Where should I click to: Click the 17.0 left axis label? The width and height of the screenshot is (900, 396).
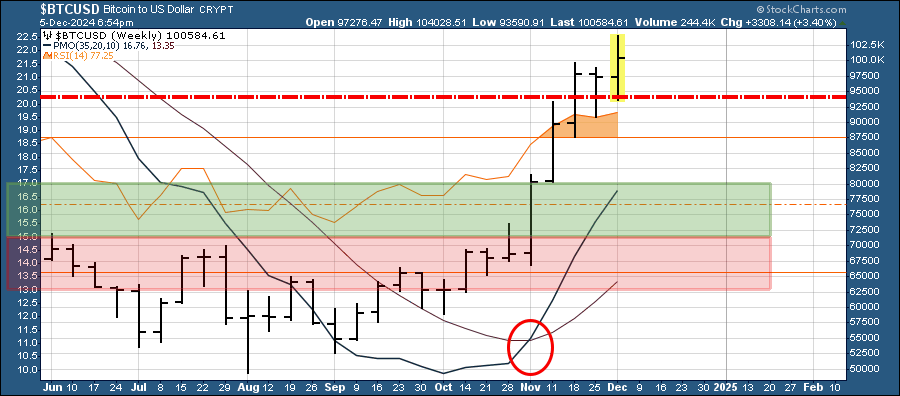pos(28,183)
